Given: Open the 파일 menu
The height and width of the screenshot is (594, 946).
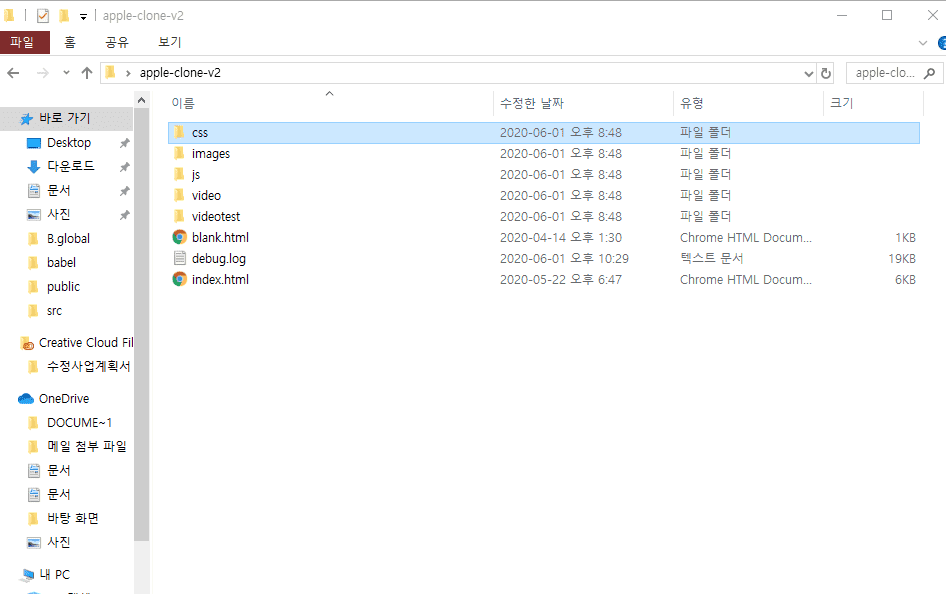Looking at the screenshot, I should coord(25,42).
